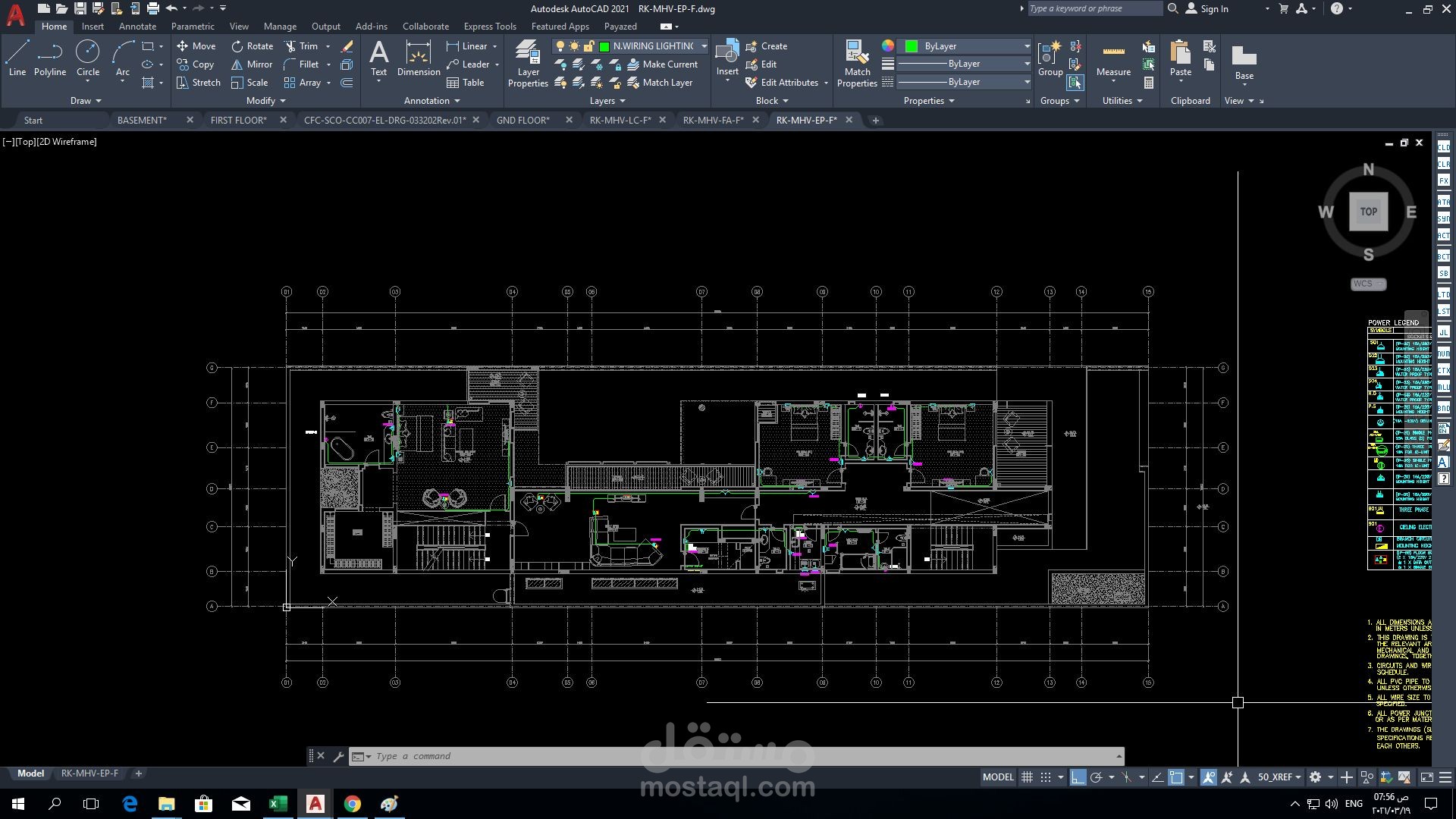Open the Quick Calculator utility
1456x819 pixels.
[1149, 83]
